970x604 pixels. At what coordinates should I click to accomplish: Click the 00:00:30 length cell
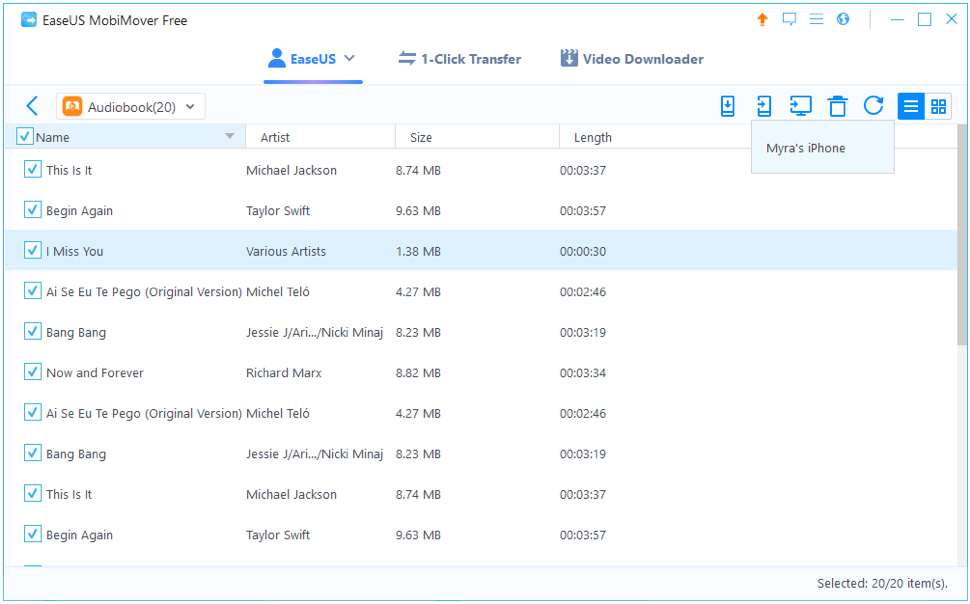coord(583,251)
